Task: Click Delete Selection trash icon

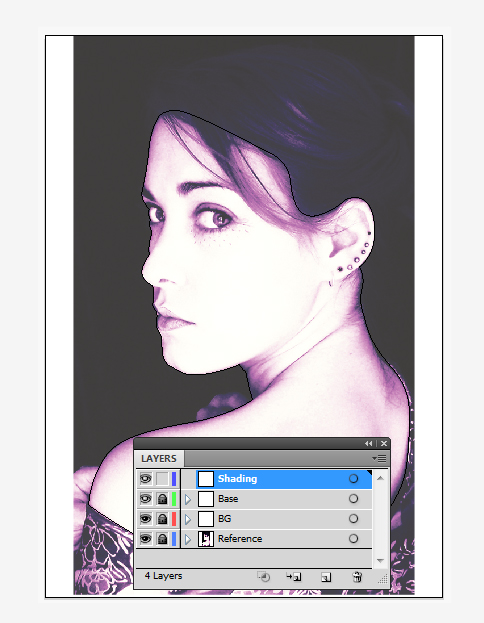Action: [357, 577]
